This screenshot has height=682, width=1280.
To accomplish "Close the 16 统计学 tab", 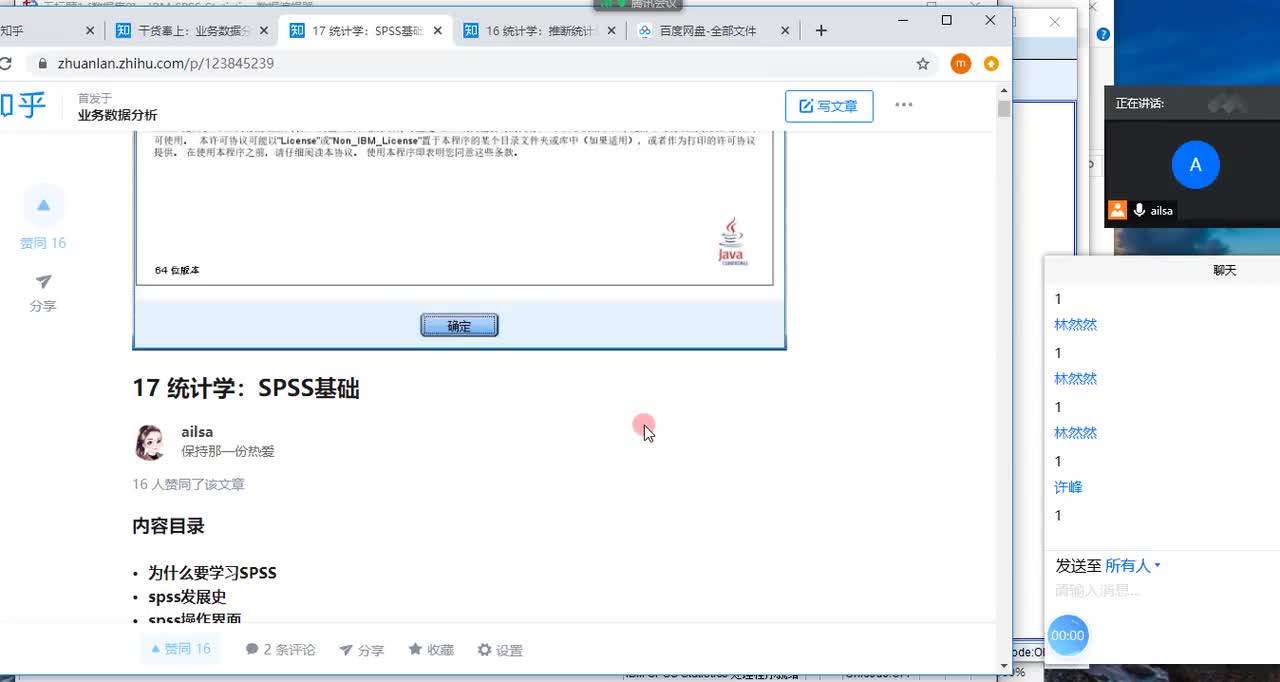I will click(612, 31).
